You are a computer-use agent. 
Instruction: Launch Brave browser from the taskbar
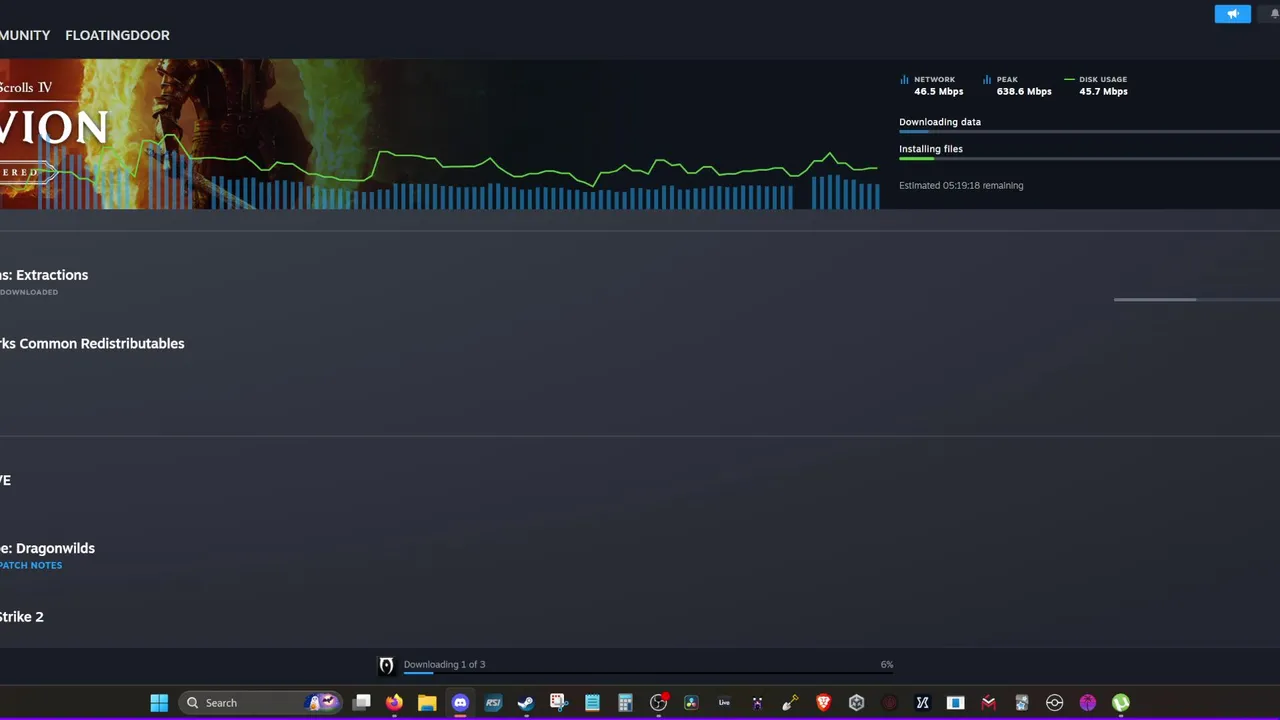823,703
